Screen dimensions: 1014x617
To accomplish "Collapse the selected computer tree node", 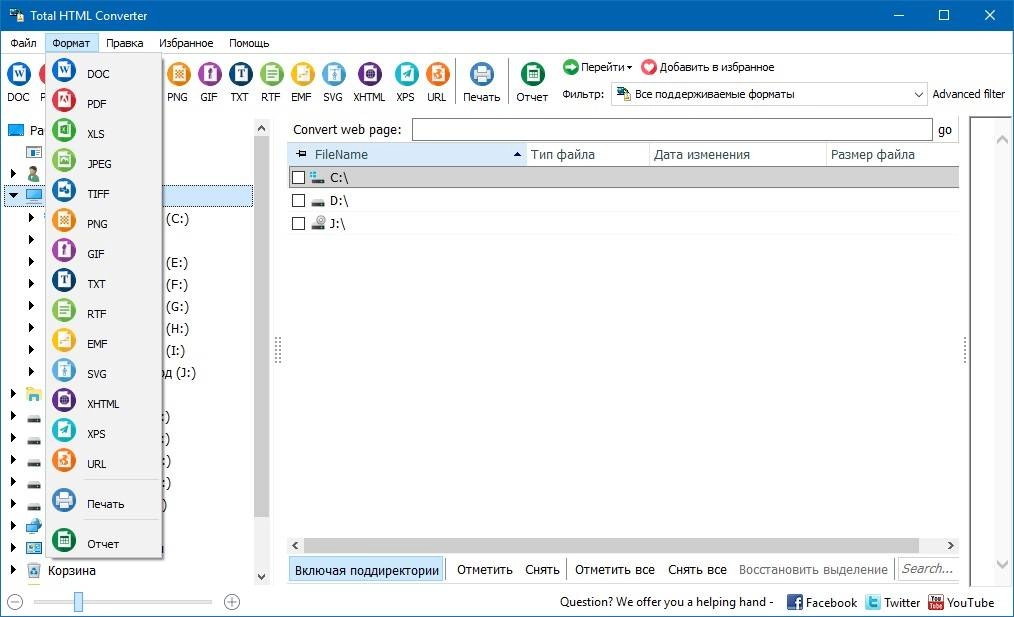I will pos(14,195).
